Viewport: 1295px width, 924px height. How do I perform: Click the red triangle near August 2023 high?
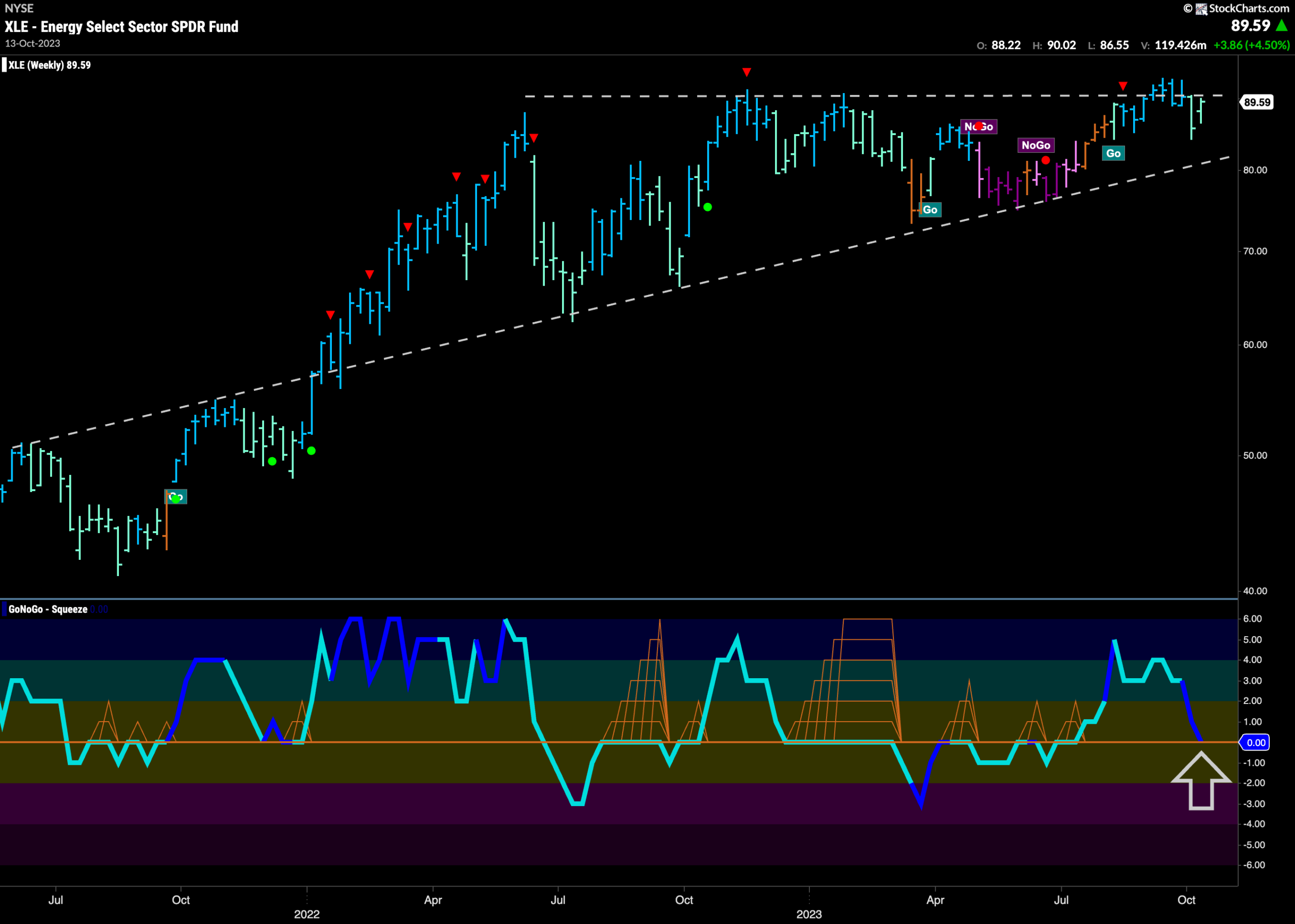tap(1123, 86)
